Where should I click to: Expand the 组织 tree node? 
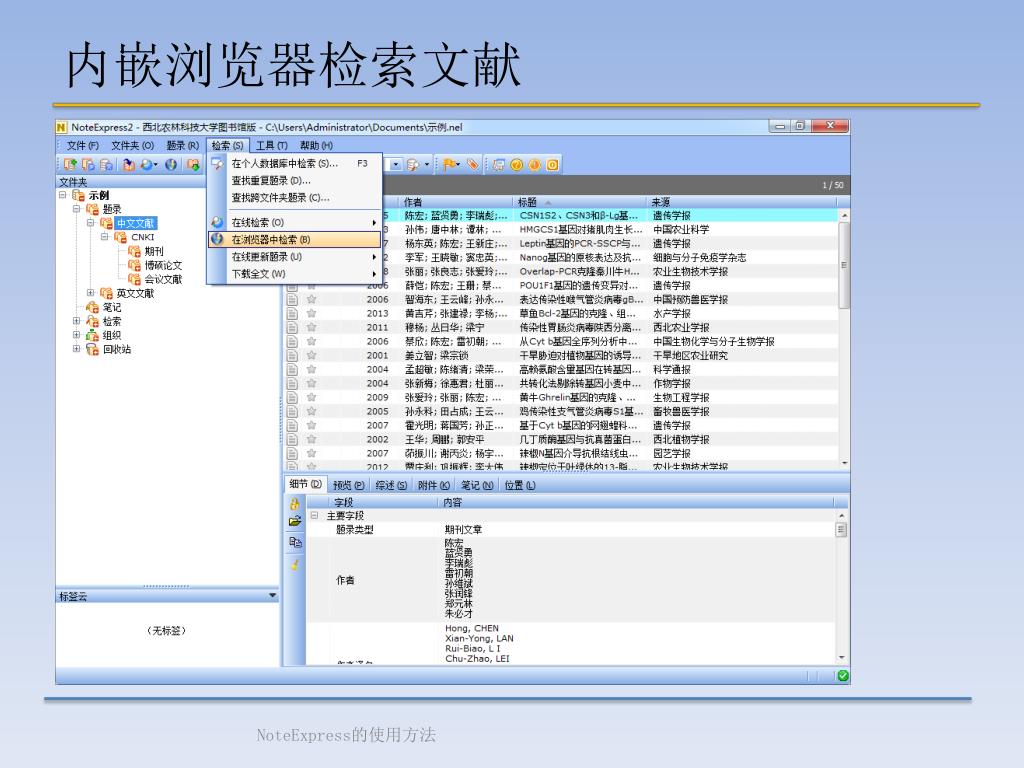click(76, 335)
